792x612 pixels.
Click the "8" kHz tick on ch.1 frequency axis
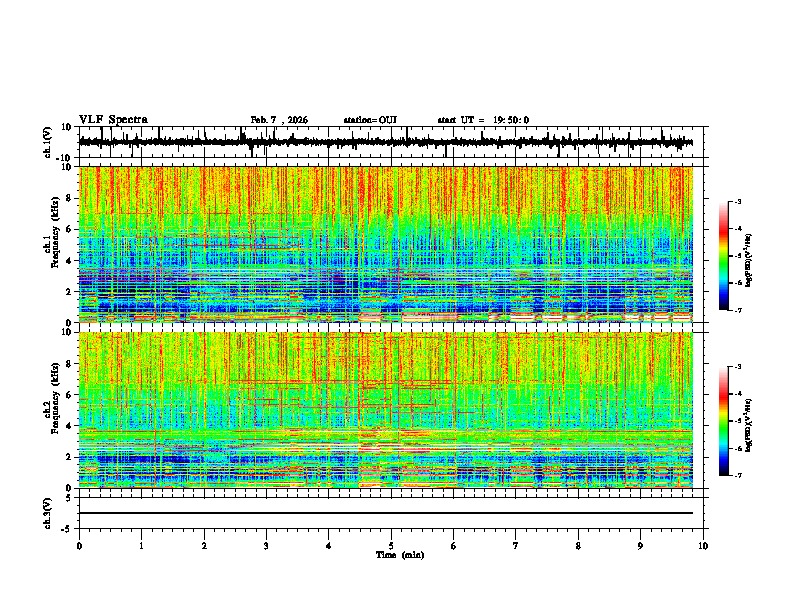click(x=70, y=198)
